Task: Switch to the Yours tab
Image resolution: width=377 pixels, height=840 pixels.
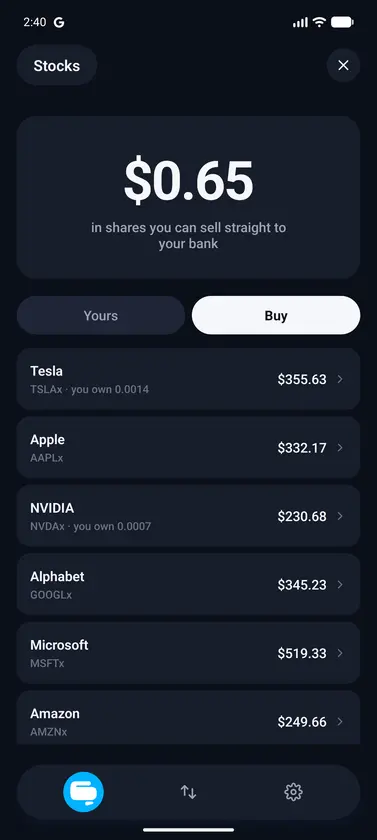Action: pos(101,316)
